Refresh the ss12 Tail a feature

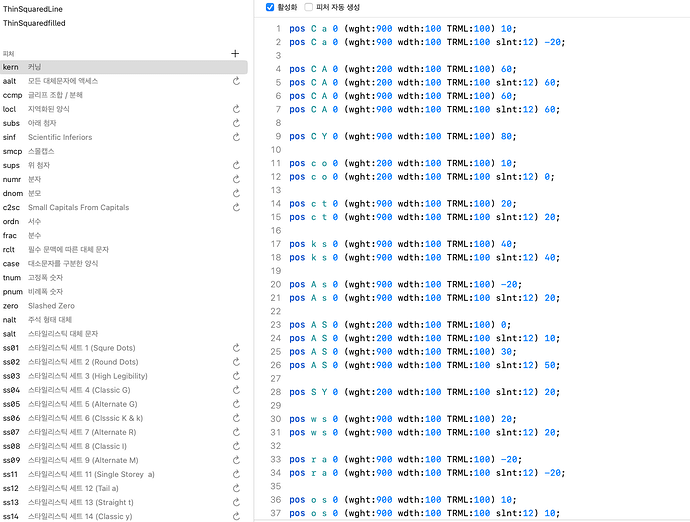(236, 489)
